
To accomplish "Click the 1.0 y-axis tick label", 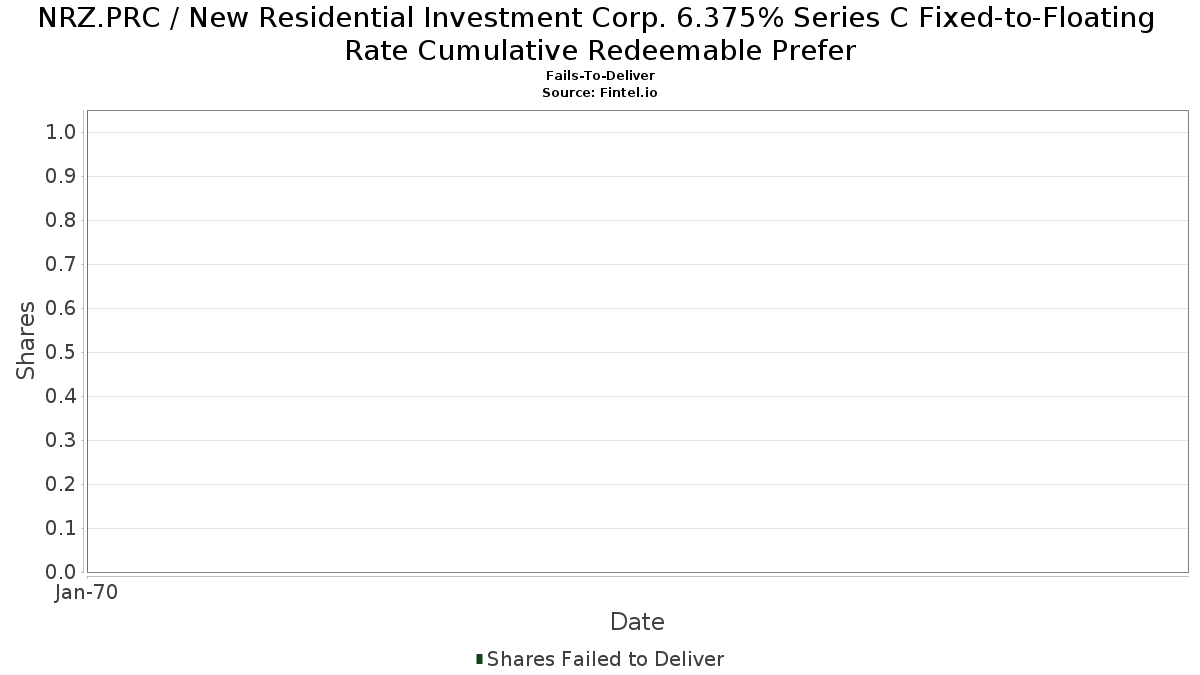I will point(61,132).
